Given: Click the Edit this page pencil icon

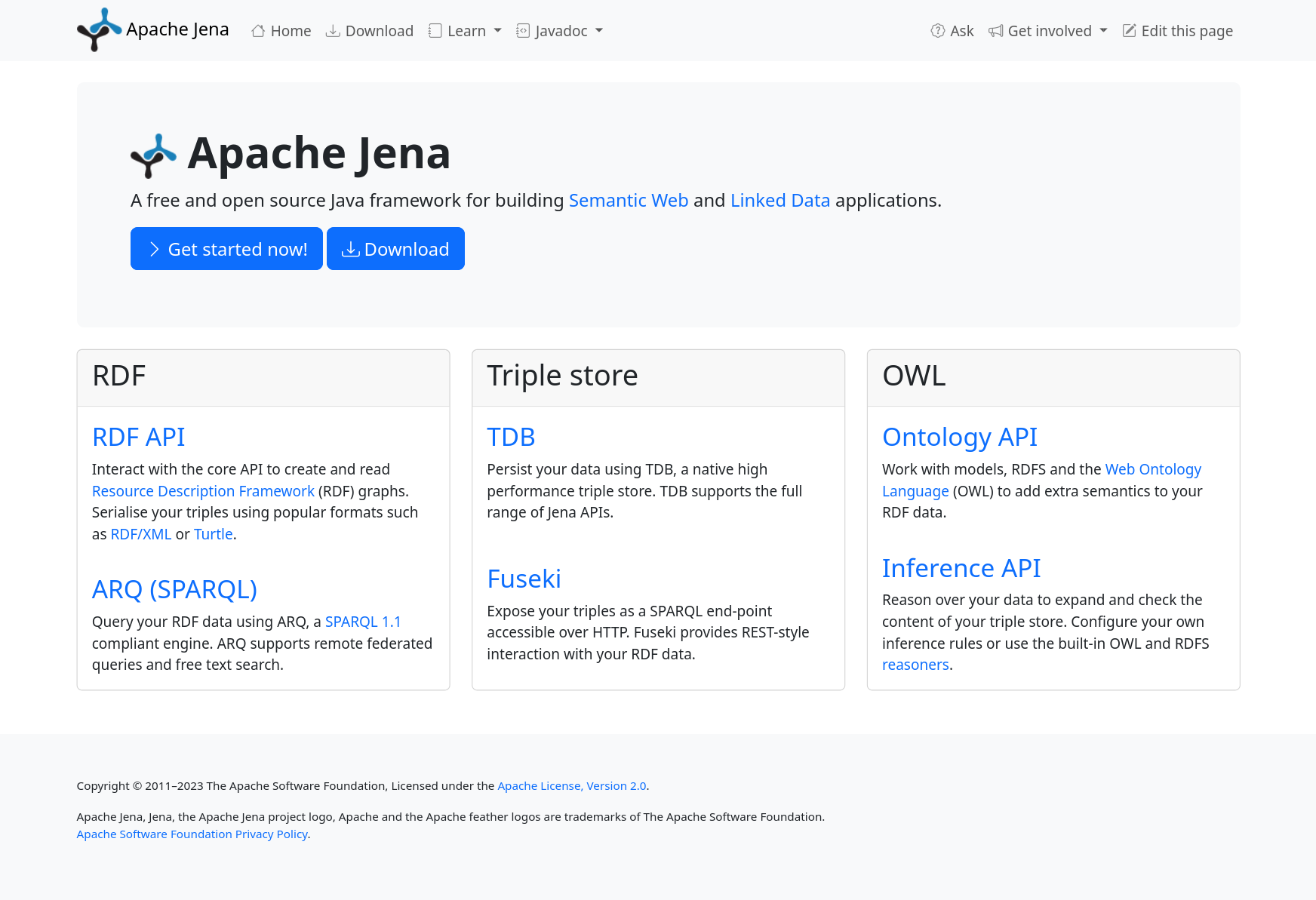Looking at the screenshot, I should point(1130,31).
